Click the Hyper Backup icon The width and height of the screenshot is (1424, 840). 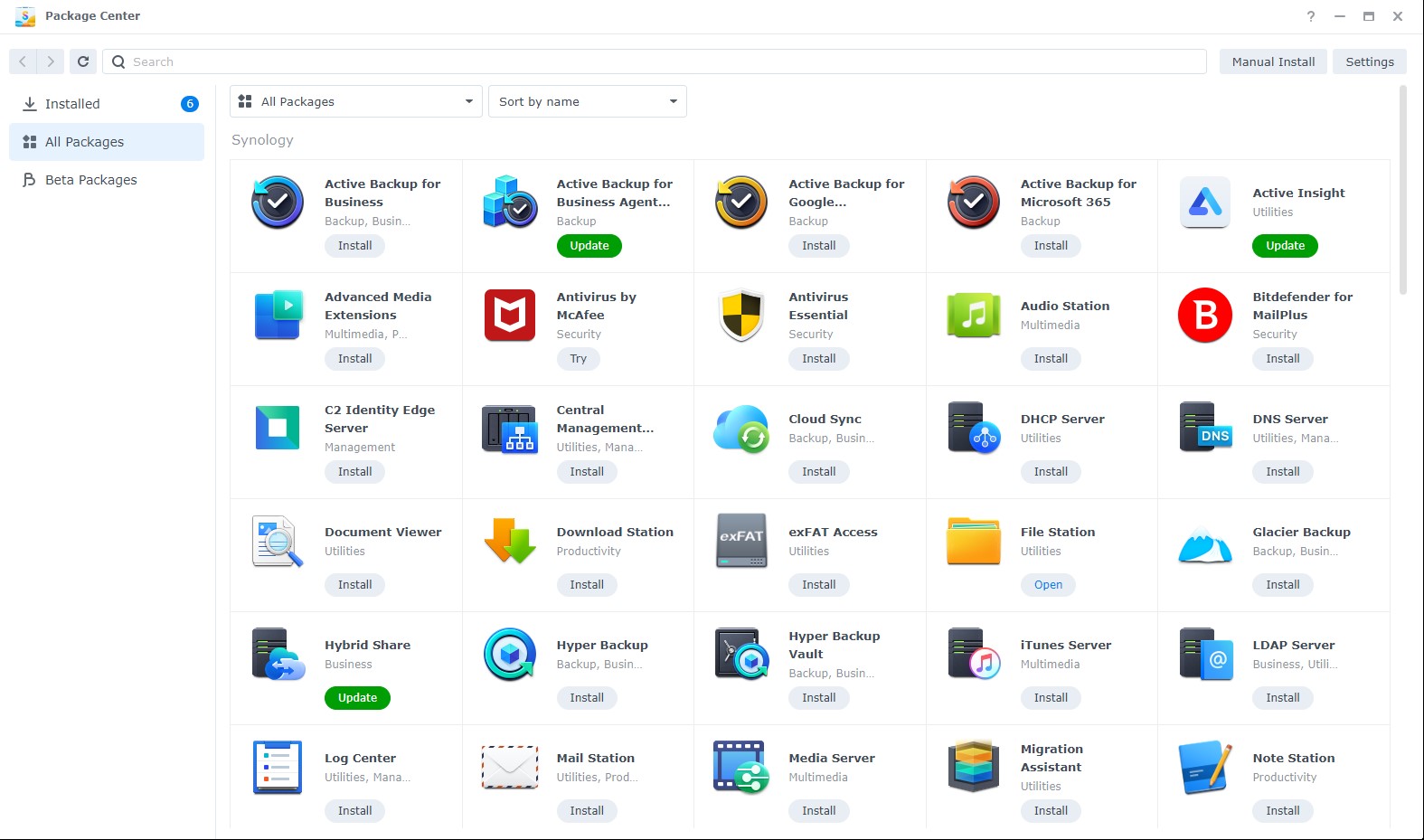[x=510, y=654]
